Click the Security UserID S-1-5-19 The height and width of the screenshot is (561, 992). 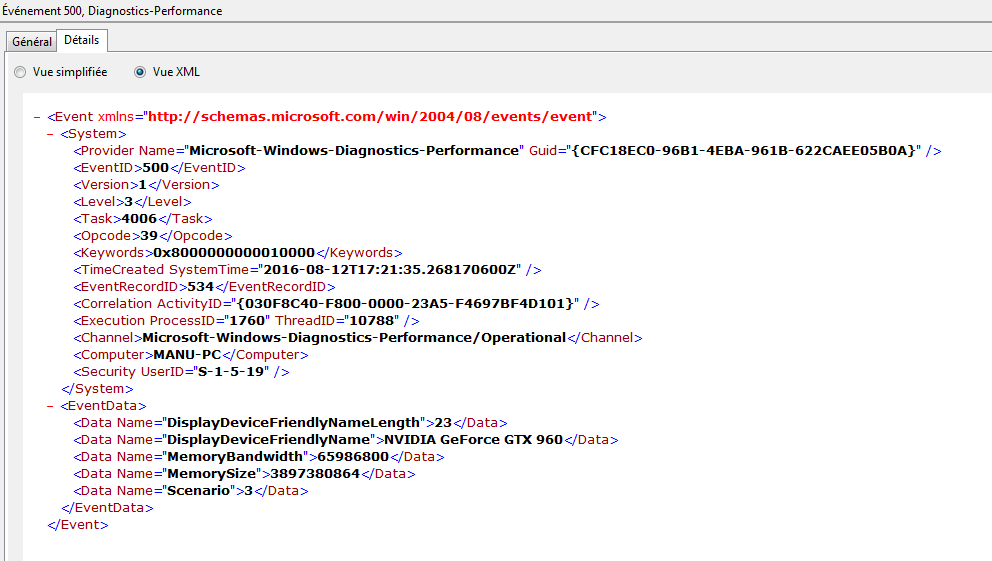[231, 372]
